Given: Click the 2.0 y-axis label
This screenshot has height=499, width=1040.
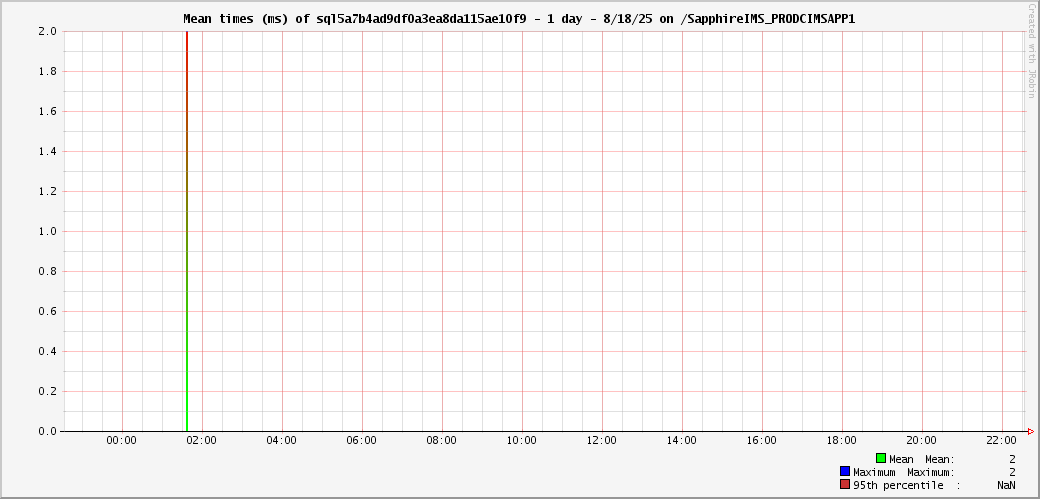Looking at the screenshot, I should [x=48, y=31].
